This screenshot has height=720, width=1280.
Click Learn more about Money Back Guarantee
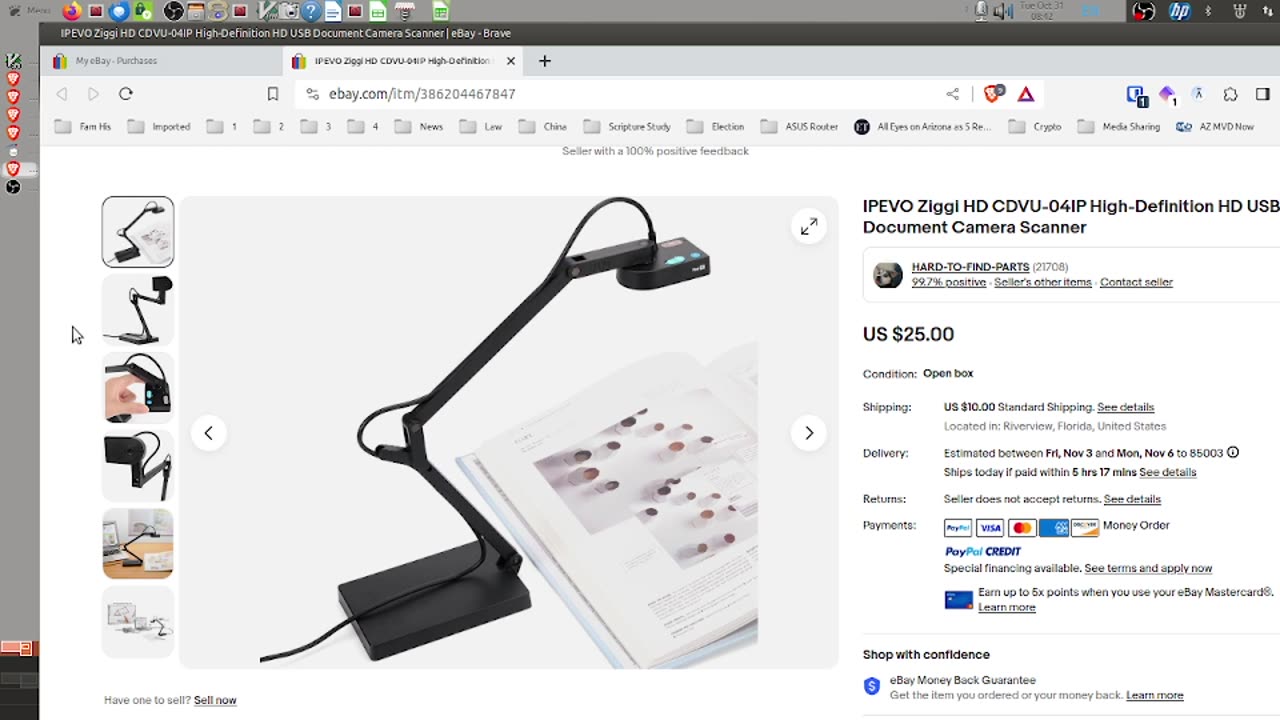pyautogui.click(x=1154, y=695)
